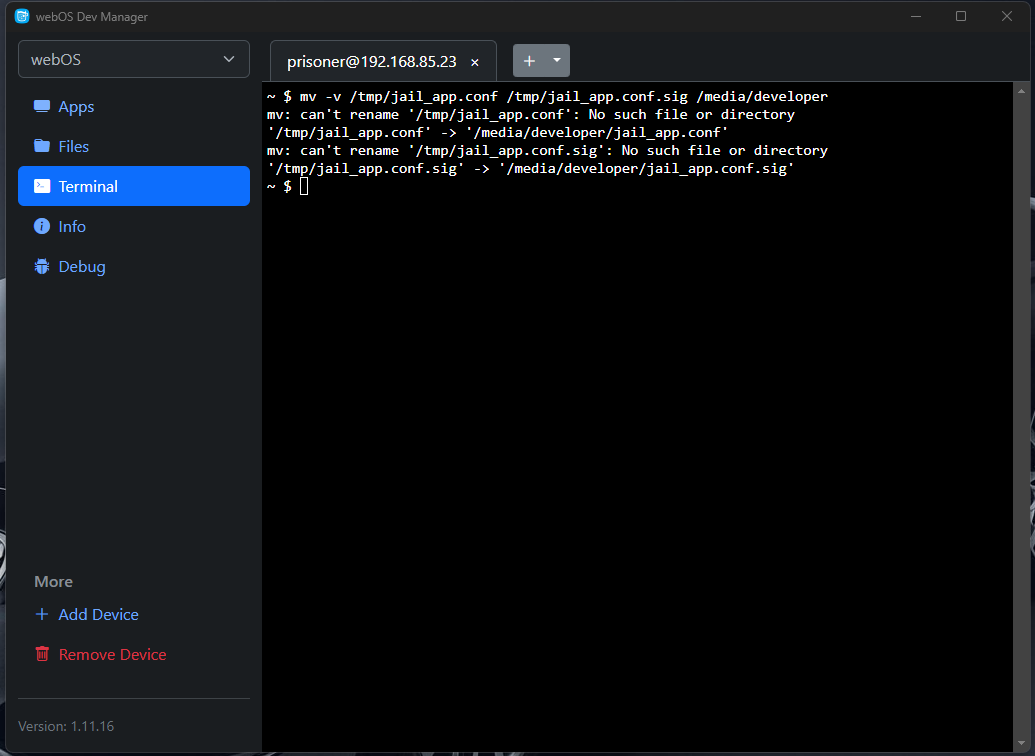Close the webOS Dev Manager window
The width and height of the screenshot is (1035, 756).
[x=1007, y=16]
